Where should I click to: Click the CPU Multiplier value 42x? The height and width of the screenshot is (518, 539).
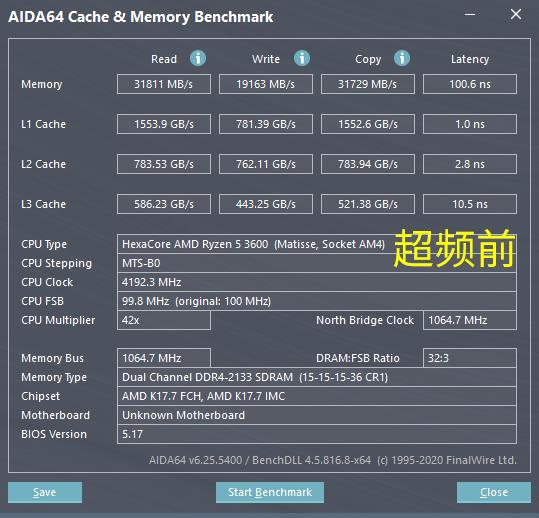point(164,320)
